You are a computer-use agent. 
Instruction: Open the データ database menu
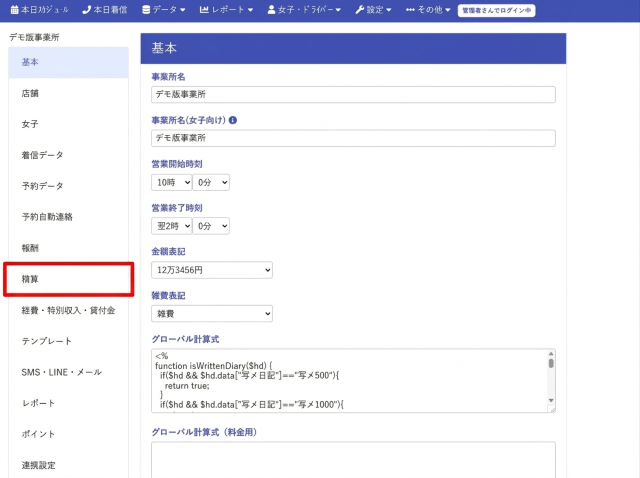[x=163, y=10]
